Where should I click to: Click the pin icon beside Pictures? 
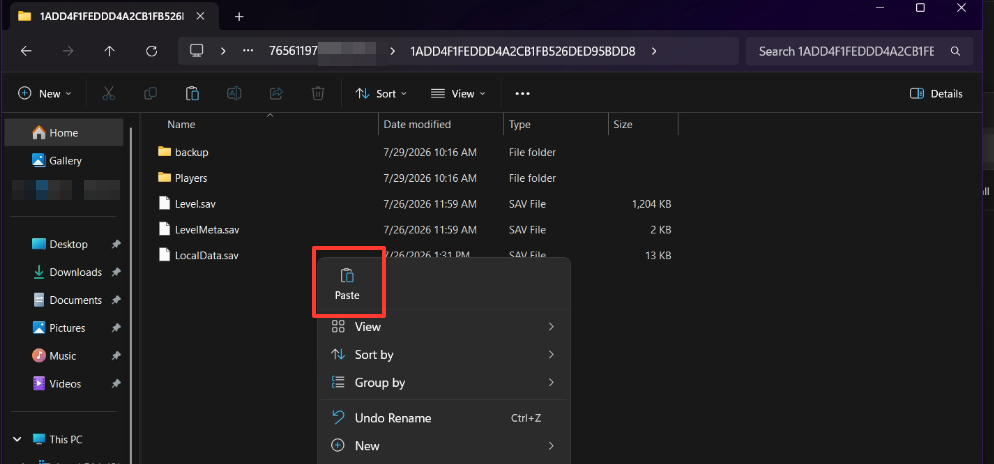(x=116, y=328)
